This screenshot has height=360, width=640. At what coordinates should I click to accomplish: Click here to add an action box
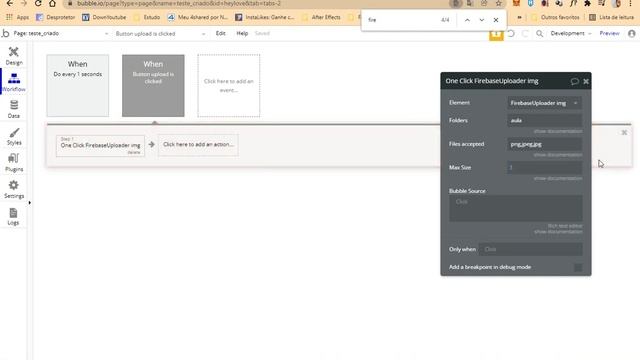(x=198, y=145)
